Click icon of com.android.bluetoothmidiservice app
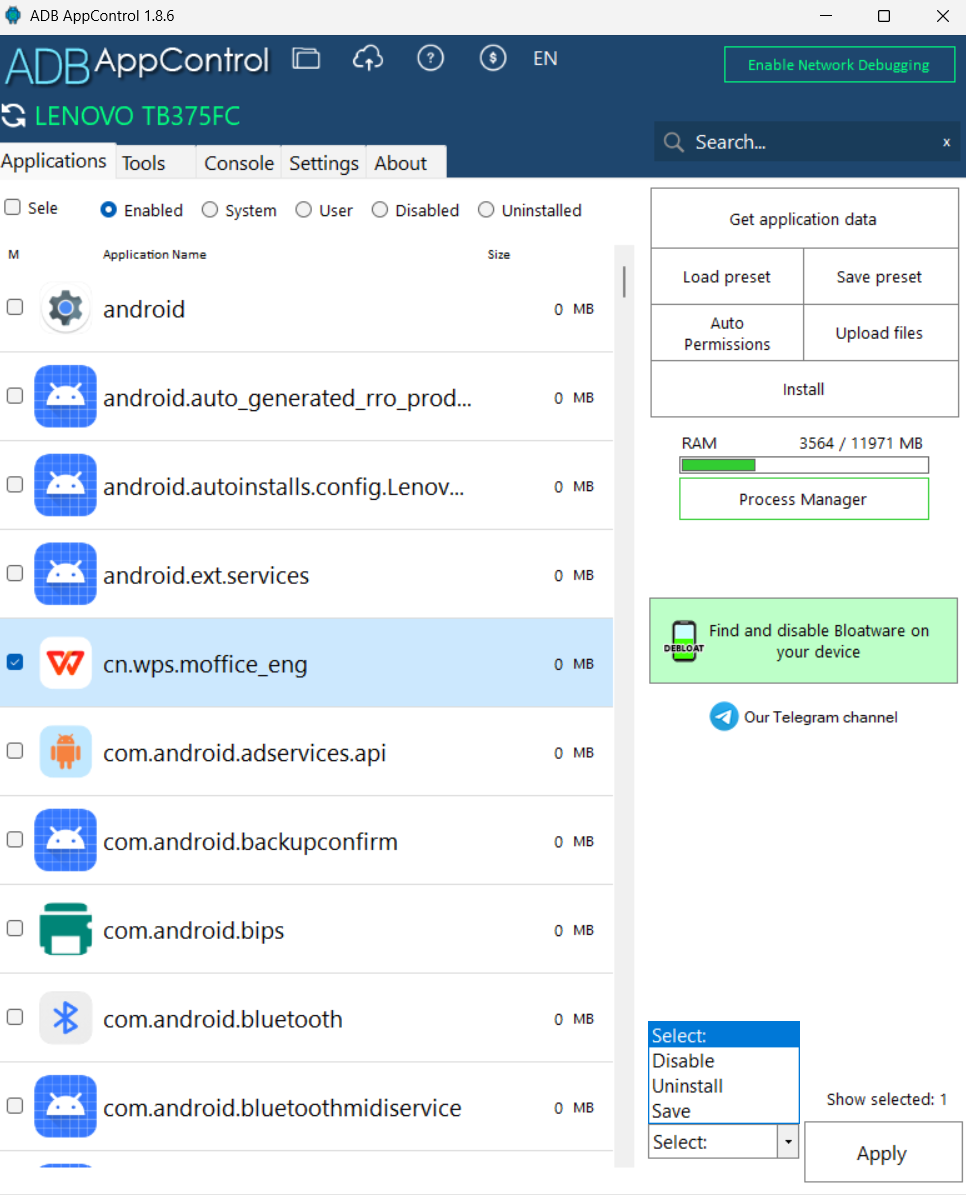 point(66,1107)
